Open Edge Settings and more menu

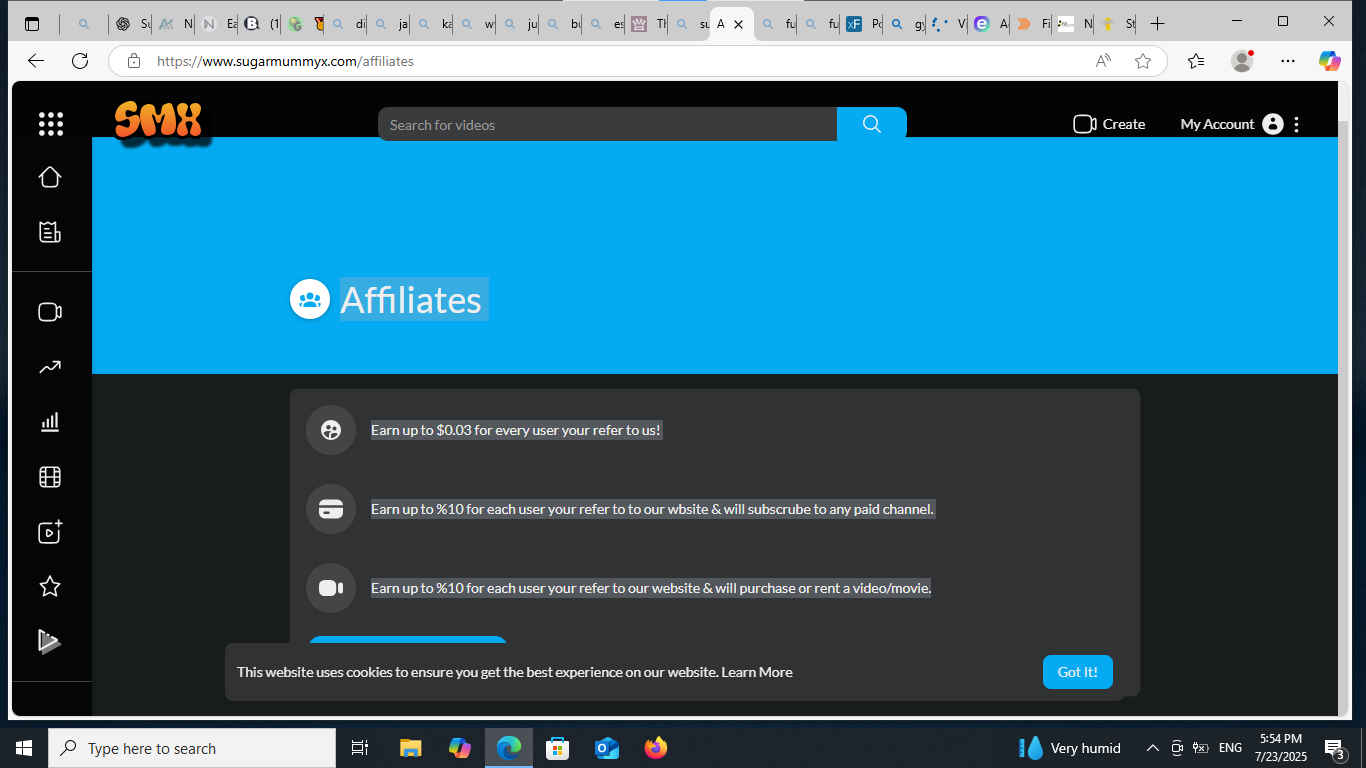click(1288, 61)
